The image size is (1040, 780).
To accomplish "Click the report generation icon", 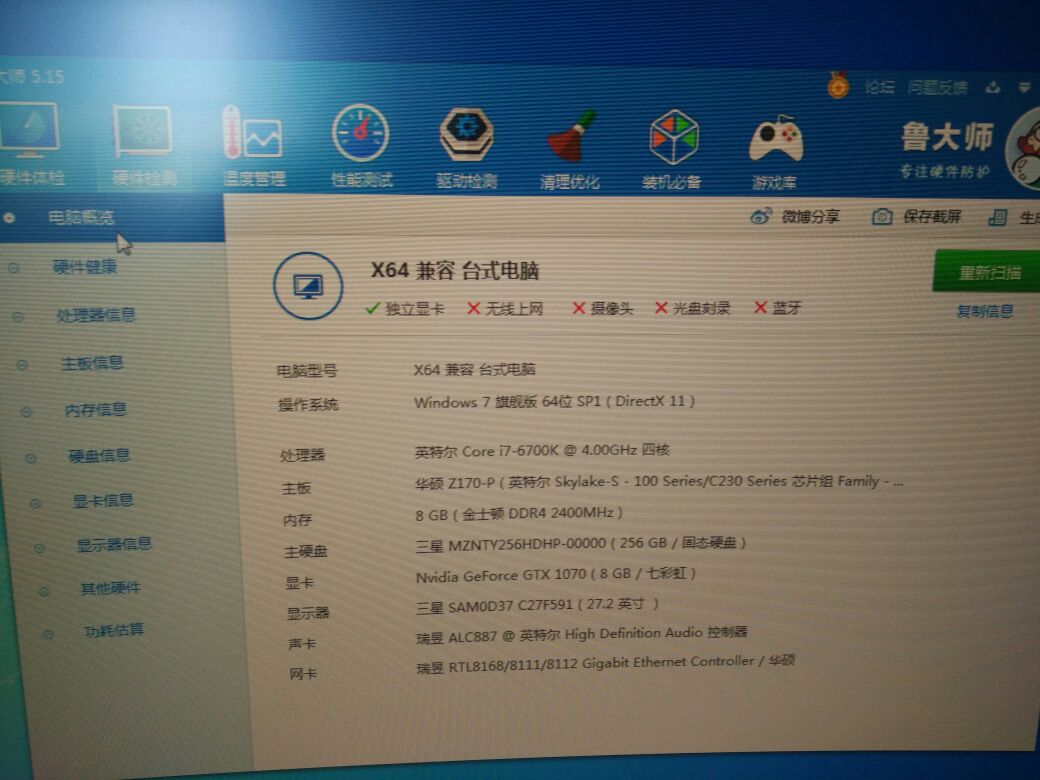I will tap(998, 217).
